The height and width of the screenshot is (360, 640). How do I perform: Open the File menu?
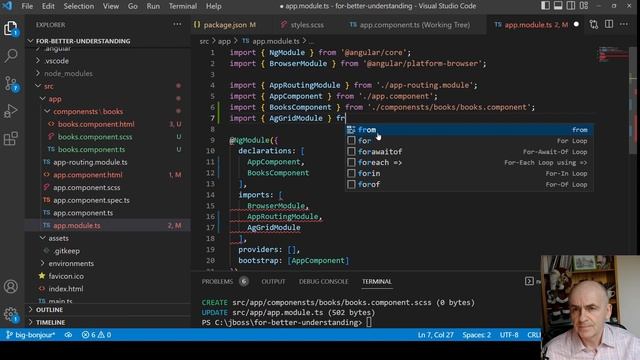coord(27,6)
